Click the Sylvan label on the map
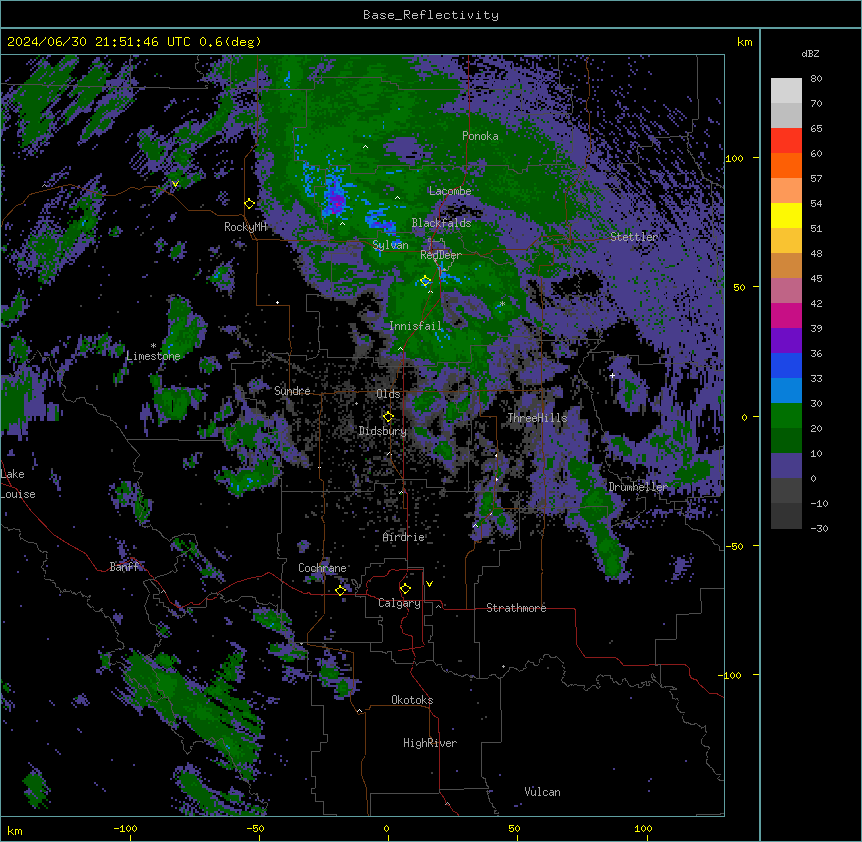The height and width of the screenshot is (842, 862). [390, 245]
